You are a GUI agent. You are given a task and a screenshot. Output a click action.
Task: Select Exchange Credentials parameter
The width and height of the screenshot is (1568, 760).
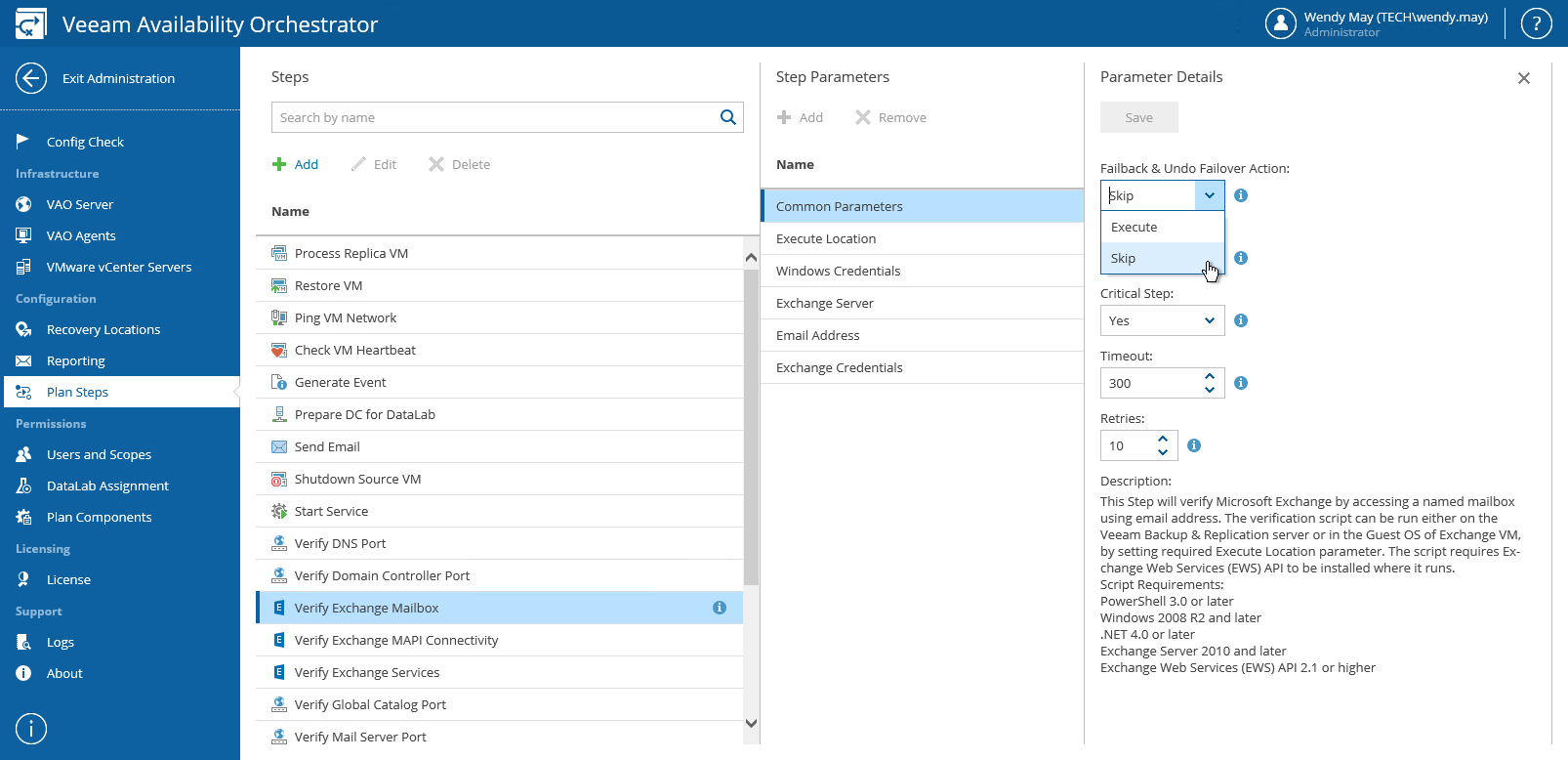[x=923, y=367]
